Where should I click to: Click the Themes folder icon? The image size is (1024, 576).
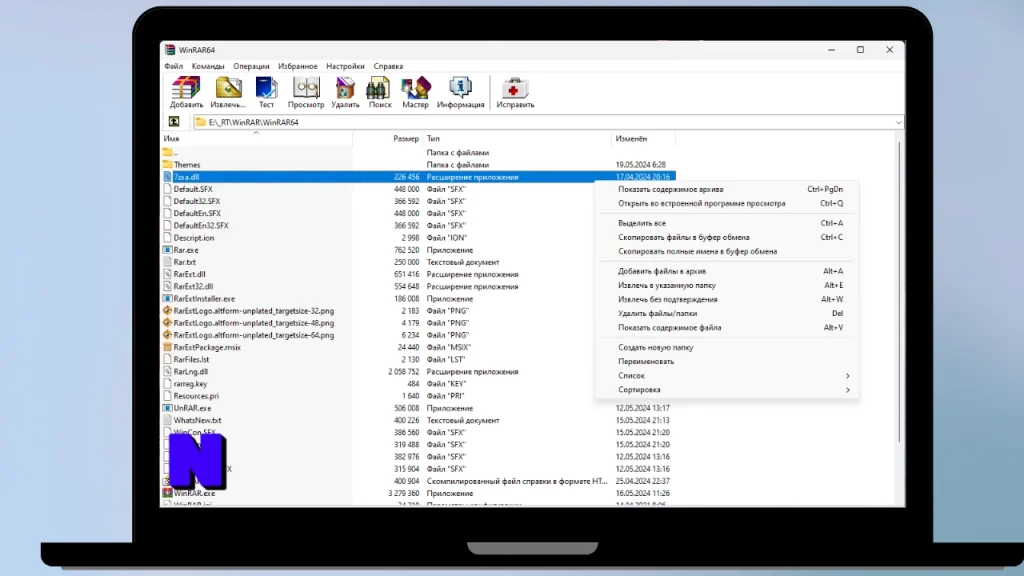pyautogui.click(x=167, y=165)
